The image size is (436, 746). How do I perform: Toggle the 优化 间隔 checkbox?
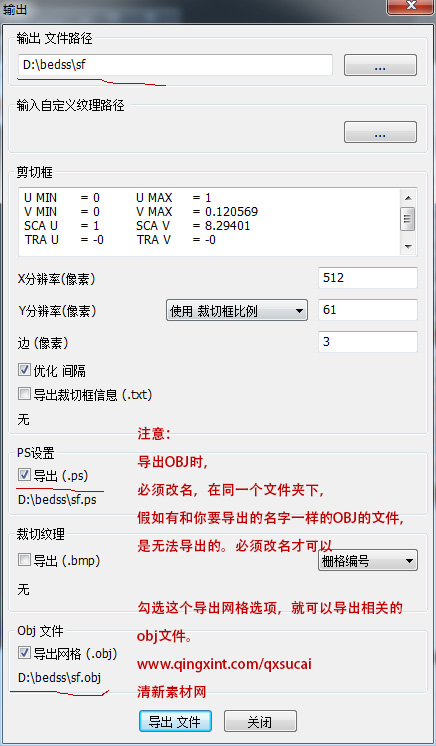pos(24,370)
